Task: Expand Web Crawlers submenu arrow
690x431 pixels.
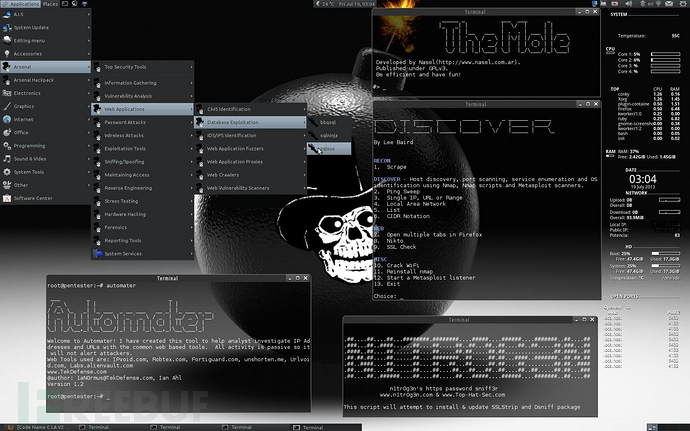Action: pos(304,175)
